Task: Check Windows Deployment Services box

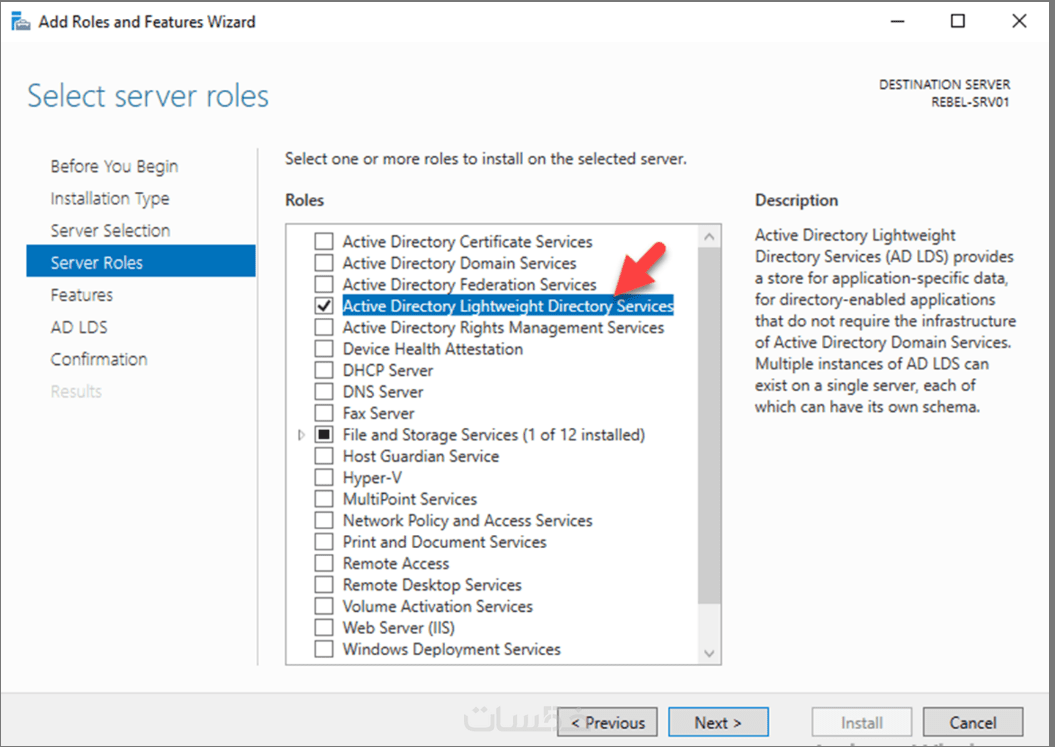Action: 324,649
